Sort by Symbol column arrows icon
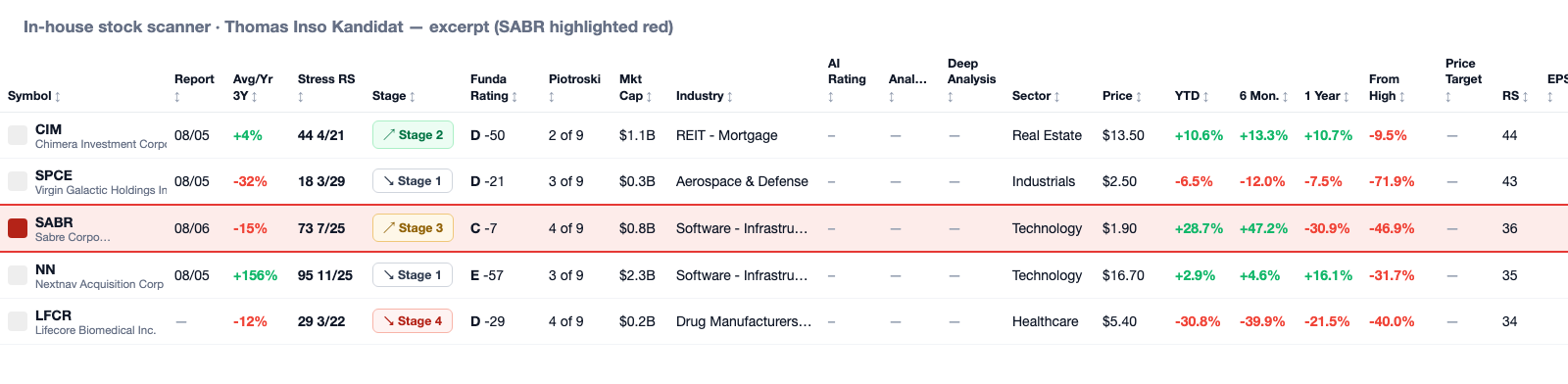The image size is (1568, 384). [58, 97]
